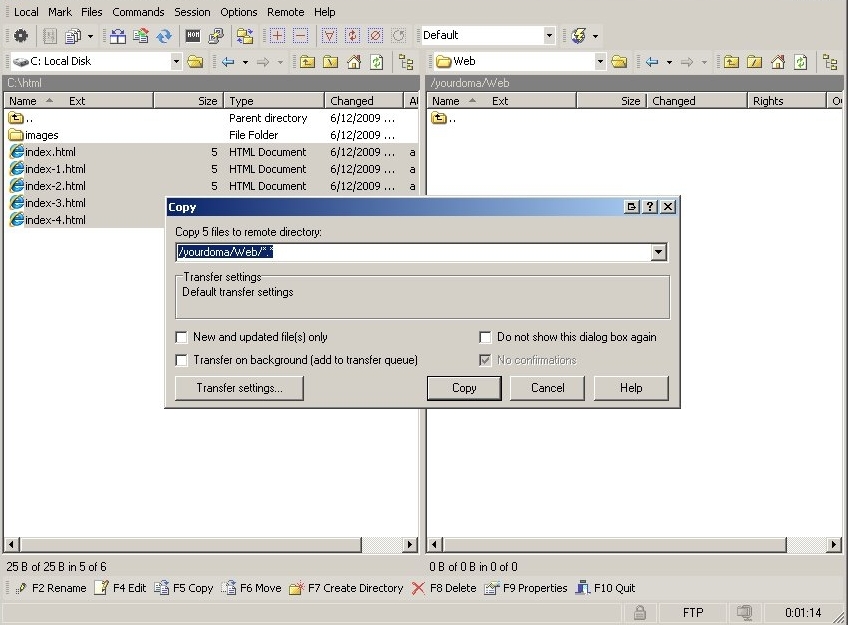Screen dimensions: 848x625
Task: Open the Session menu
Action: tap(192, 12)
